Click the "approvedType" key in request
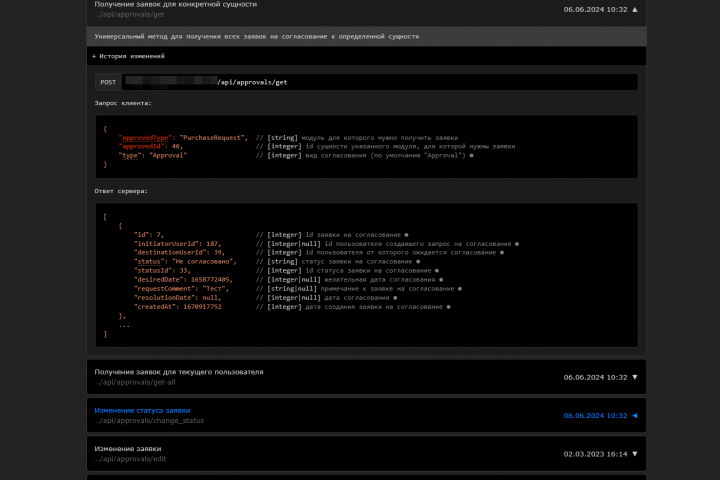Viewport: 720px width, 480px height. [x=145, y=137]
